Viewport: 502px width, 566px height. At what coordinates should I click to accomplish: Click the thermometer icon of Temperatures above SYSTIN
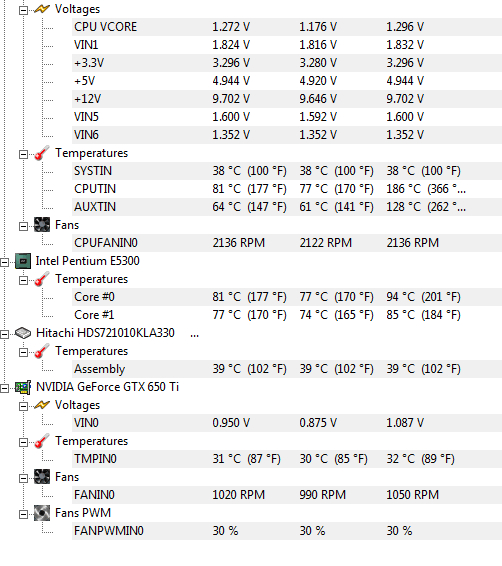click(x=42, y=153)
